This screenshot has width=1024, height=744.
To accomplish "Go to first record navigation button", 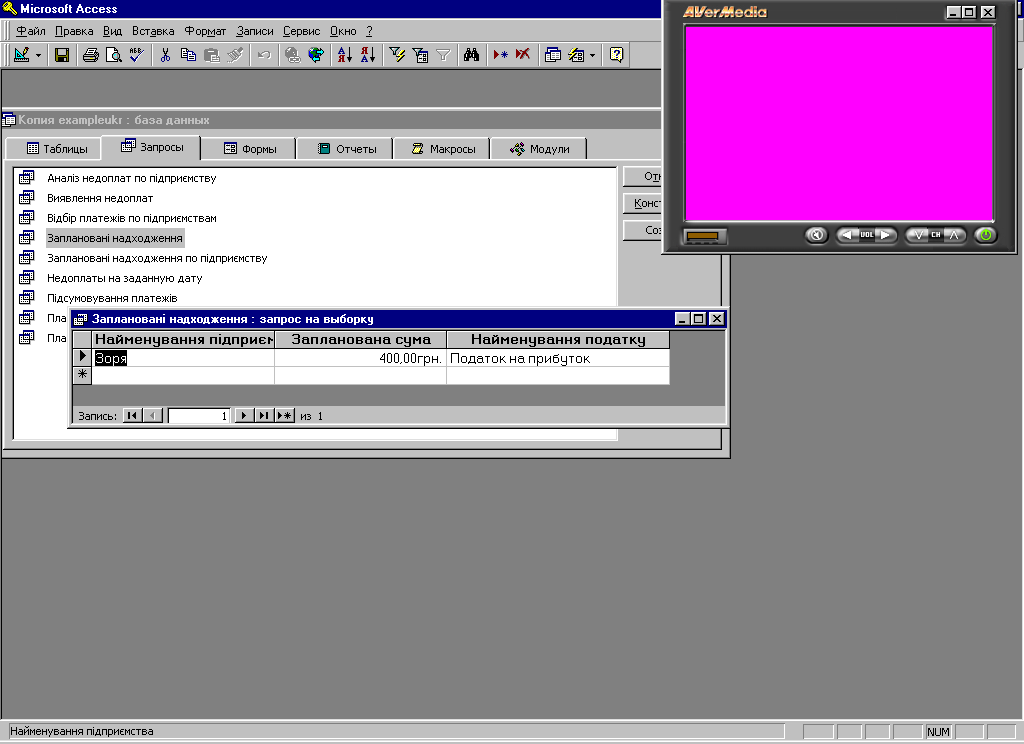I will coord(133,415).
